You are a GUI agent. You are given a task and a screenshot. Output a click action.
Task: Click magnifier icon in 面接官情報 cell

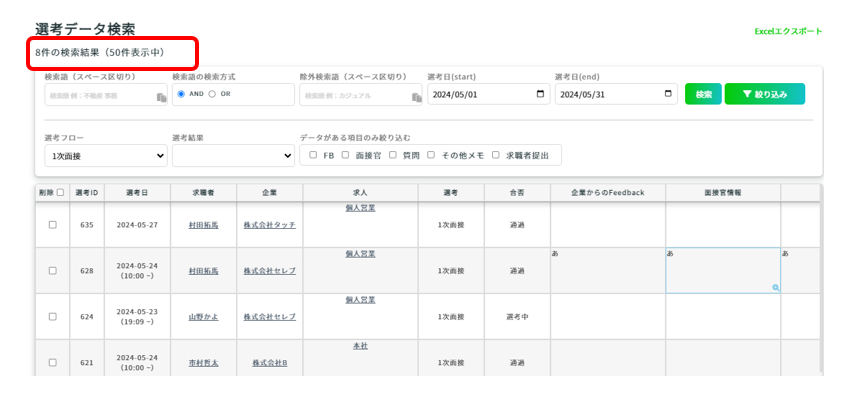click(775, 287)
